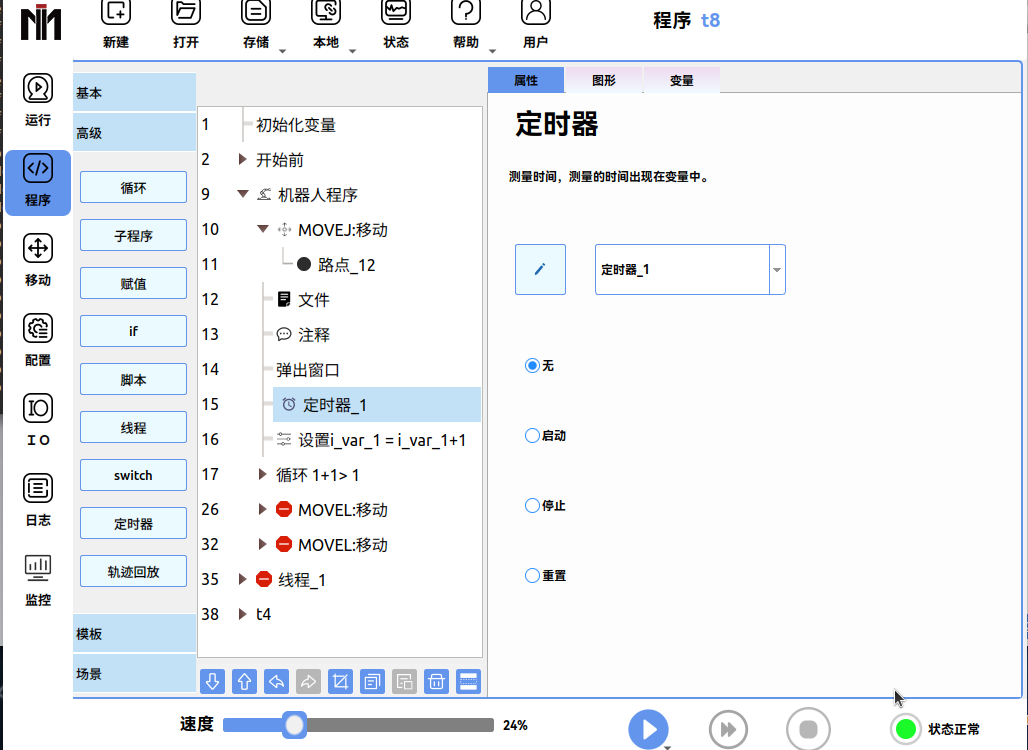
Task: Open the 监控 monitor panel in sidebar
Action: click(x=38, y=580)
